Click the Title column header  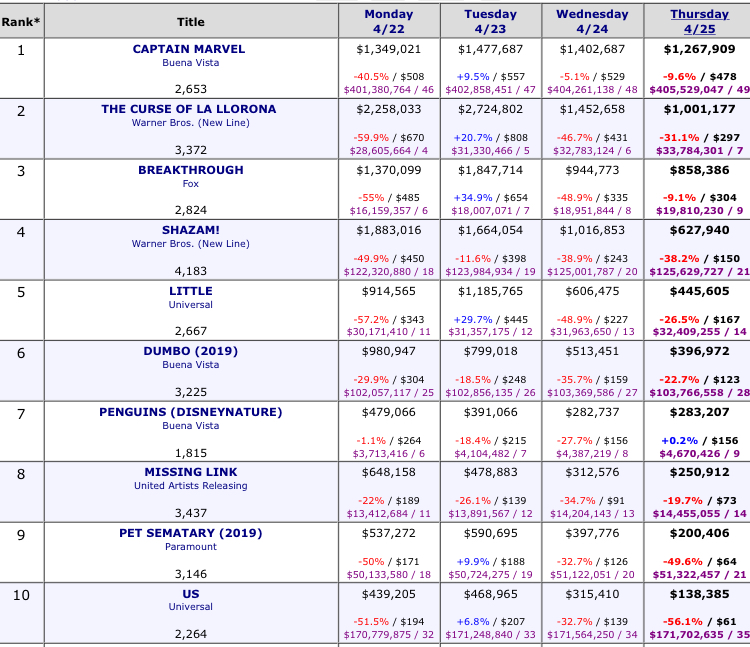tap(190, 21)
